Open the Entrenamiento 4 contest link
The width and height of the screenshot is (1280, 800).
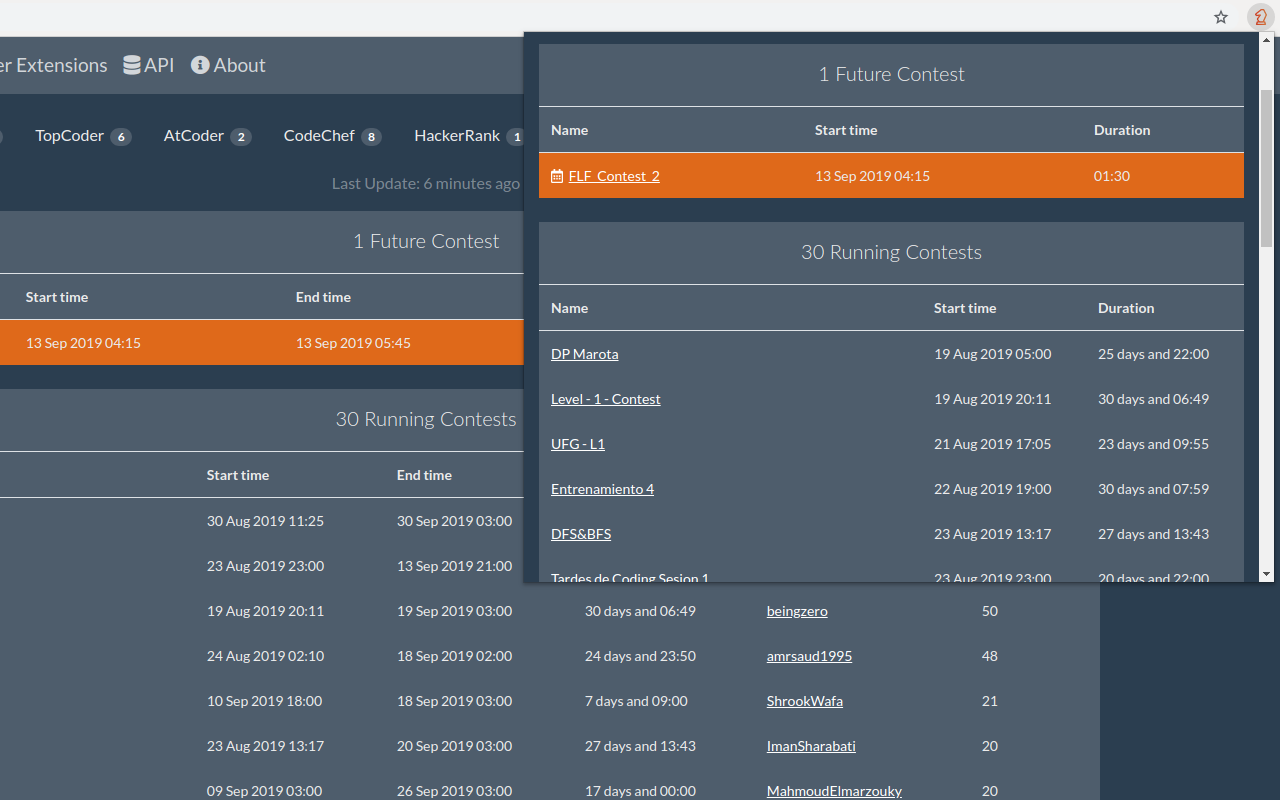[602, 489]
